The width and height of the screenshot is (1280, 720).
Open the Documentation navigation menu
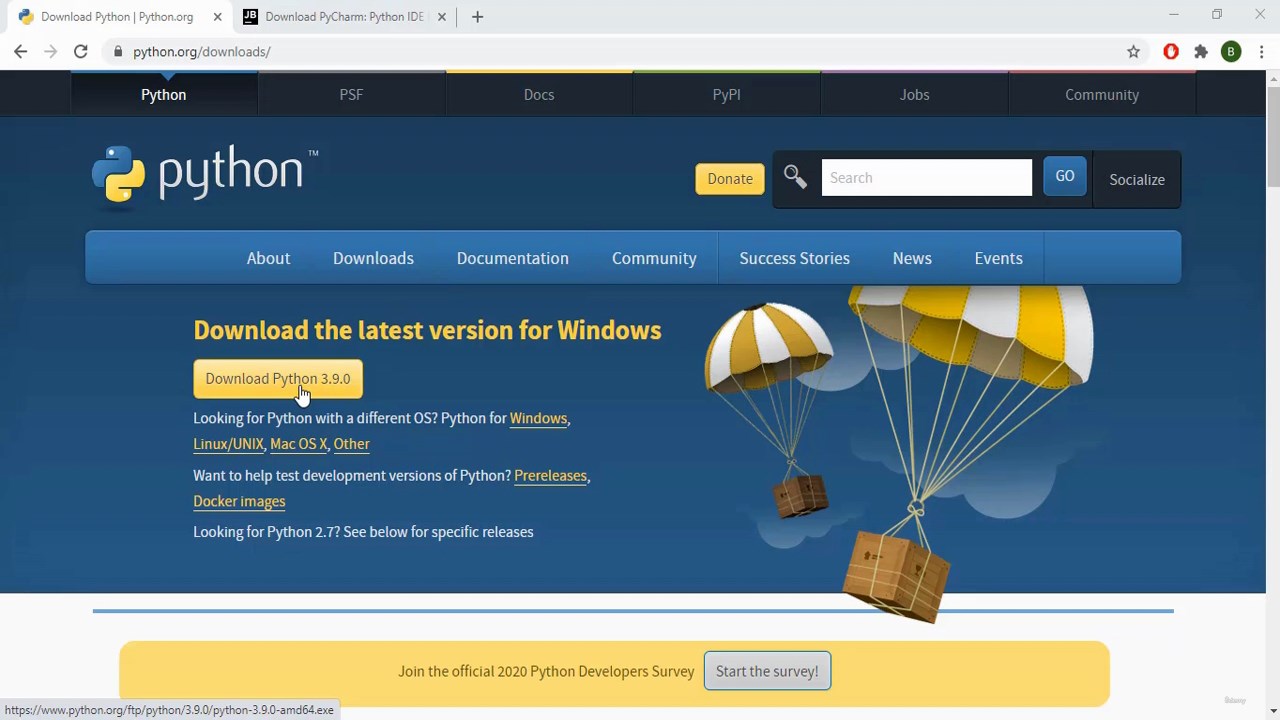pos(513,258)
